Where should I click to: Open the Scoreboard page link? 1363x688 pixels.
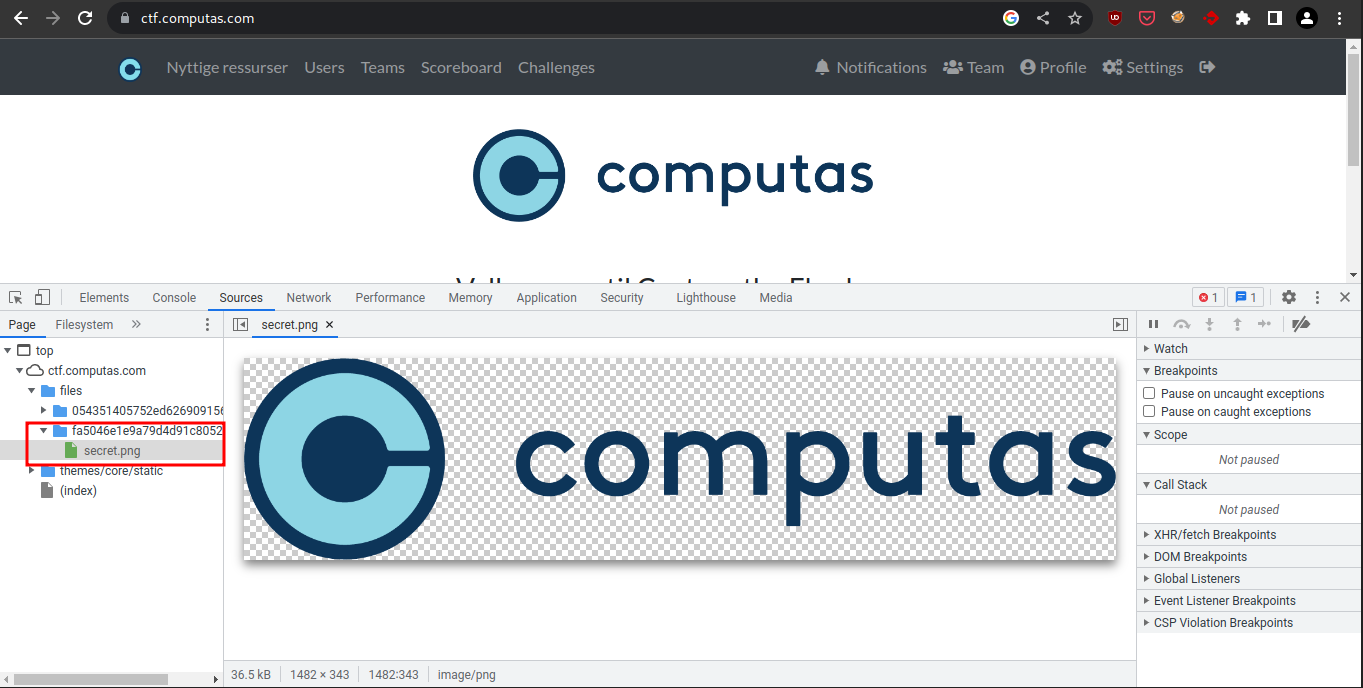461,68
